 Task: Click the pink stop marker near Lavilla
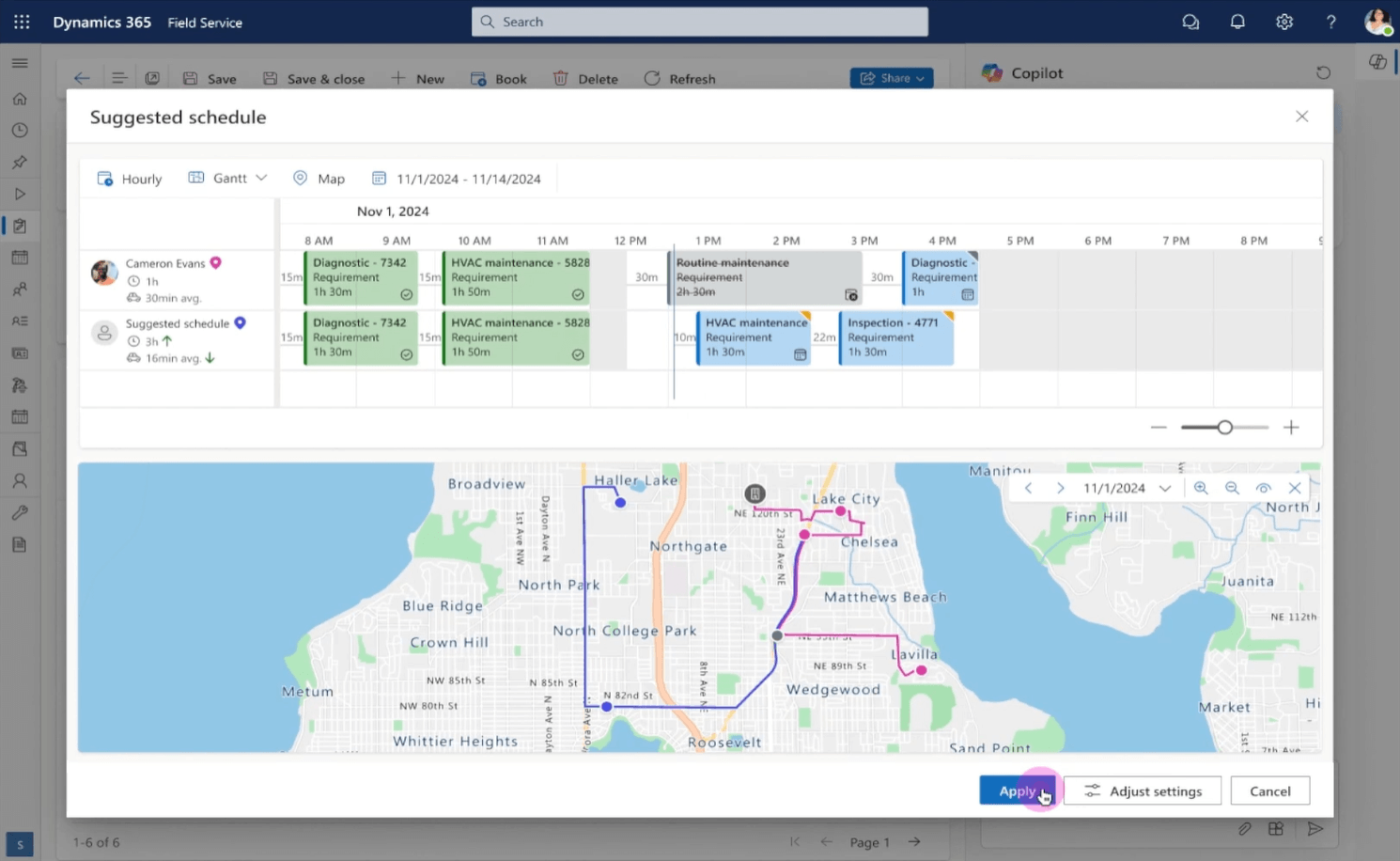tap(922, 670)
